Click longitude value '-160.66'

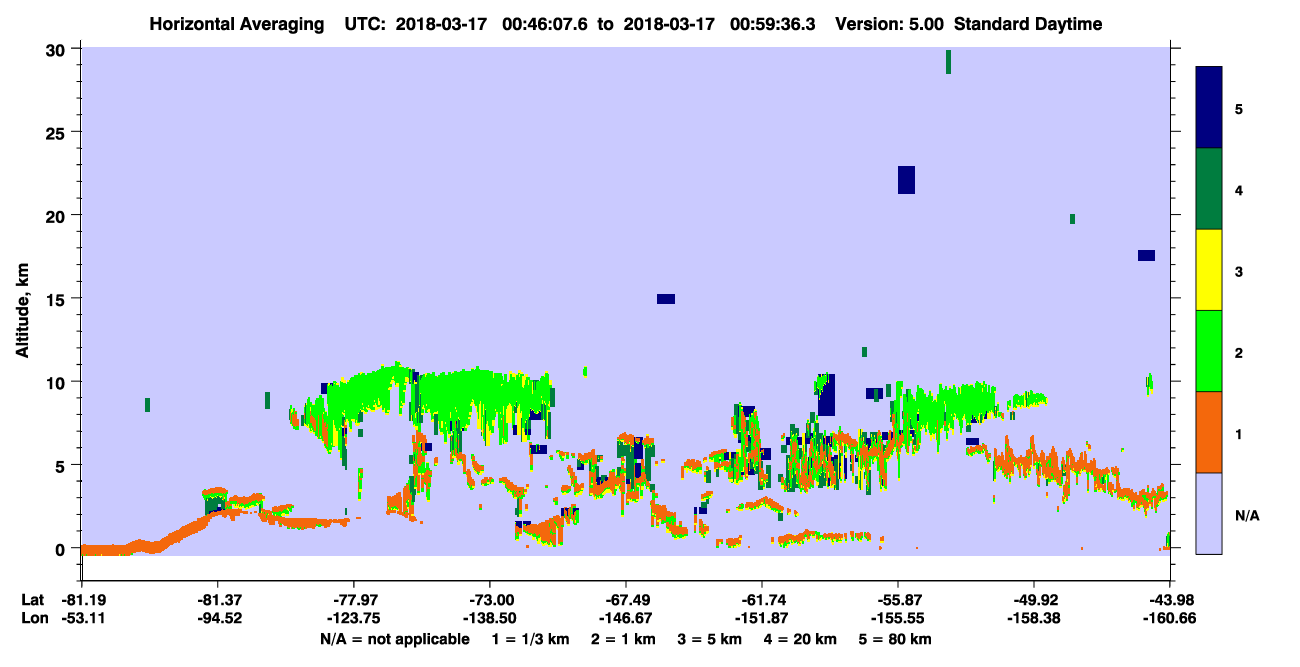point(1170,619)
